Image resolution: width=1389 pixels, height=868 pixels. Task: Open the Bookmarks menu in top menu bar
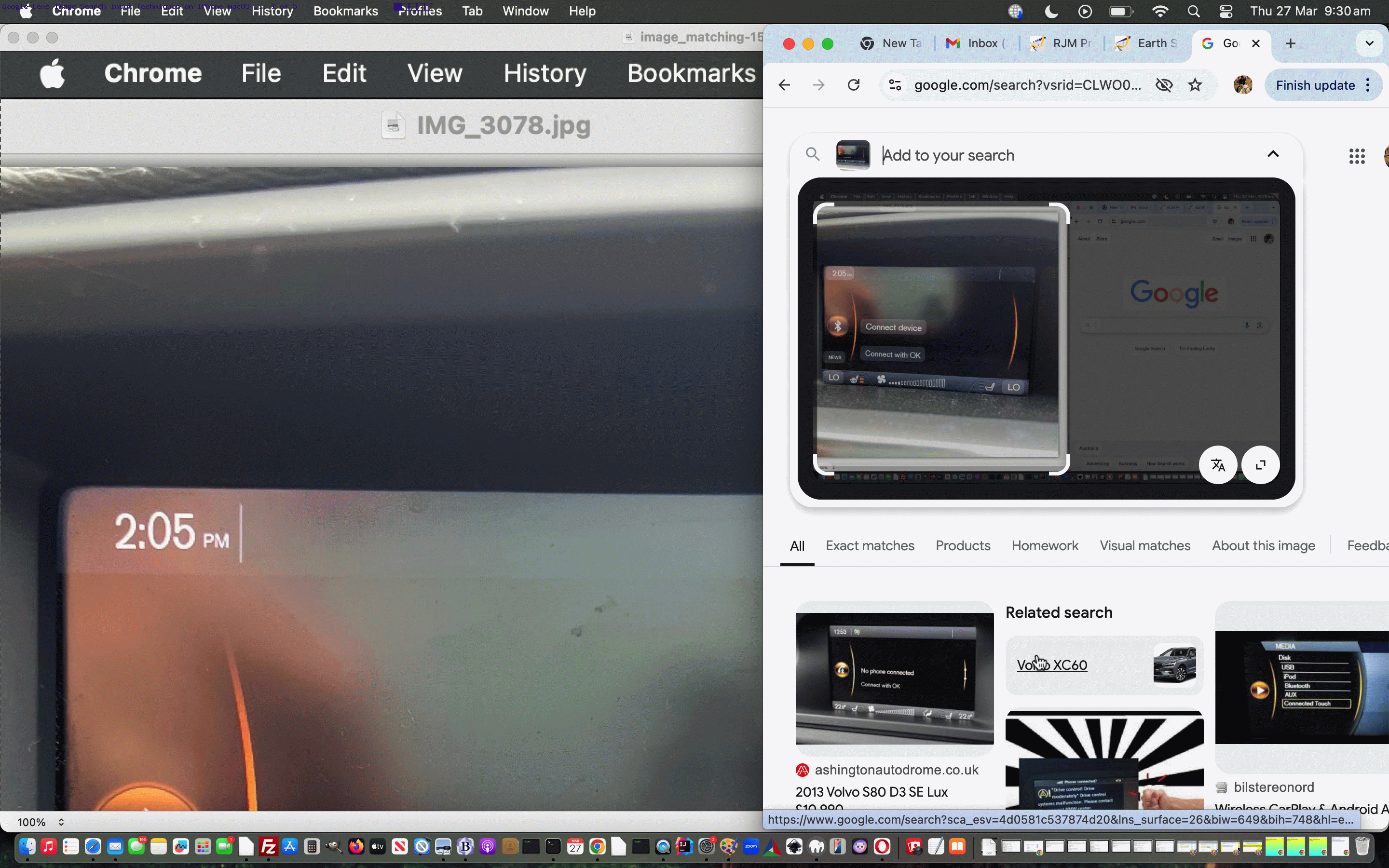click(345, 12)
